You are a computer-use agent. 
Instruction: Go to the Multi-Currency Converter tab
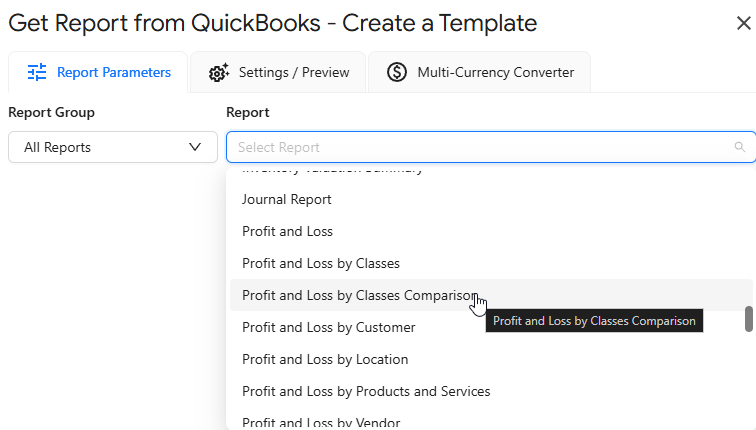[480, 72]
